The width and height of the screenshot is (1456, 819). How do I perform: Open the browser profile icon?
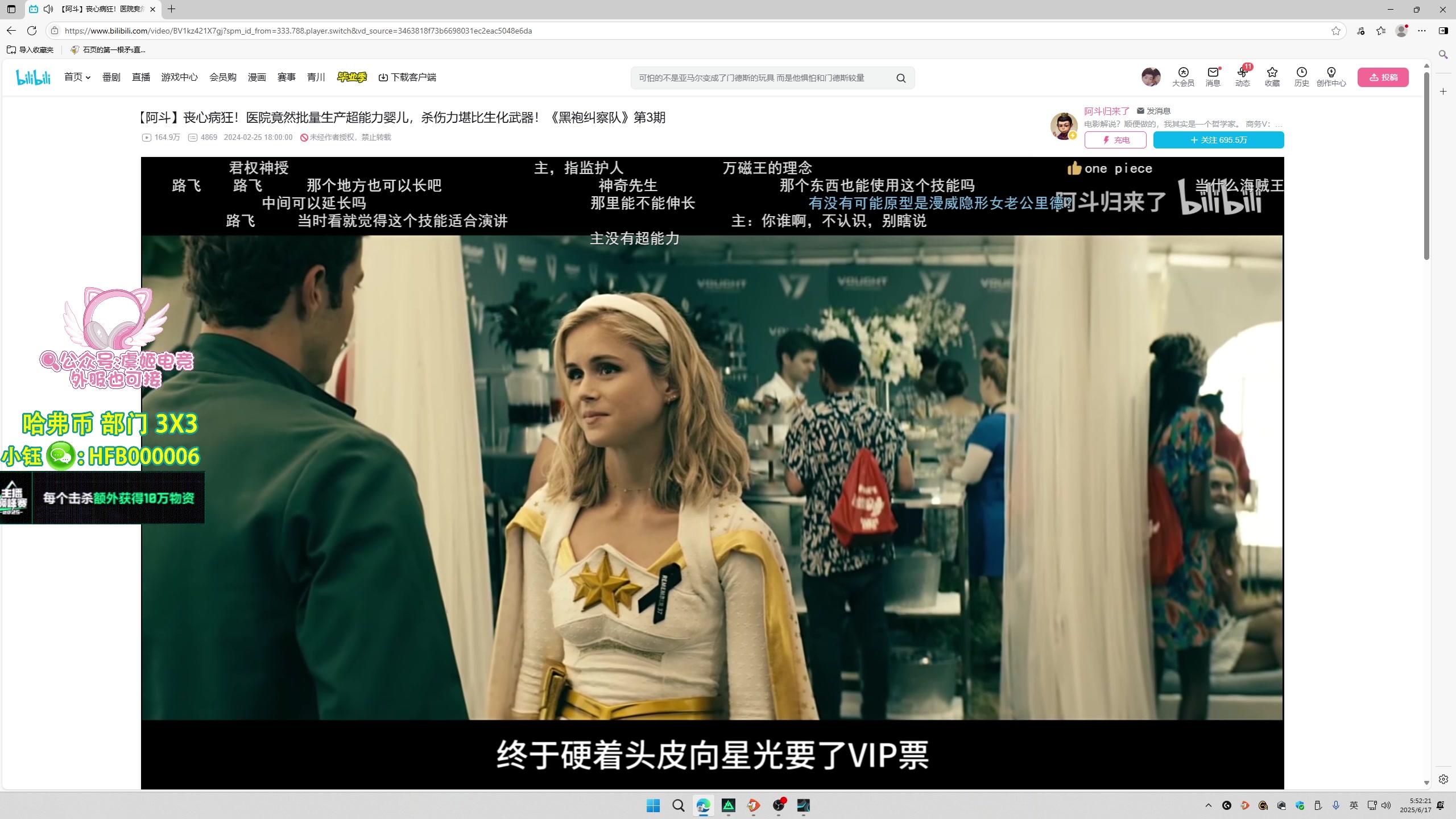[x=1401, y=31]
